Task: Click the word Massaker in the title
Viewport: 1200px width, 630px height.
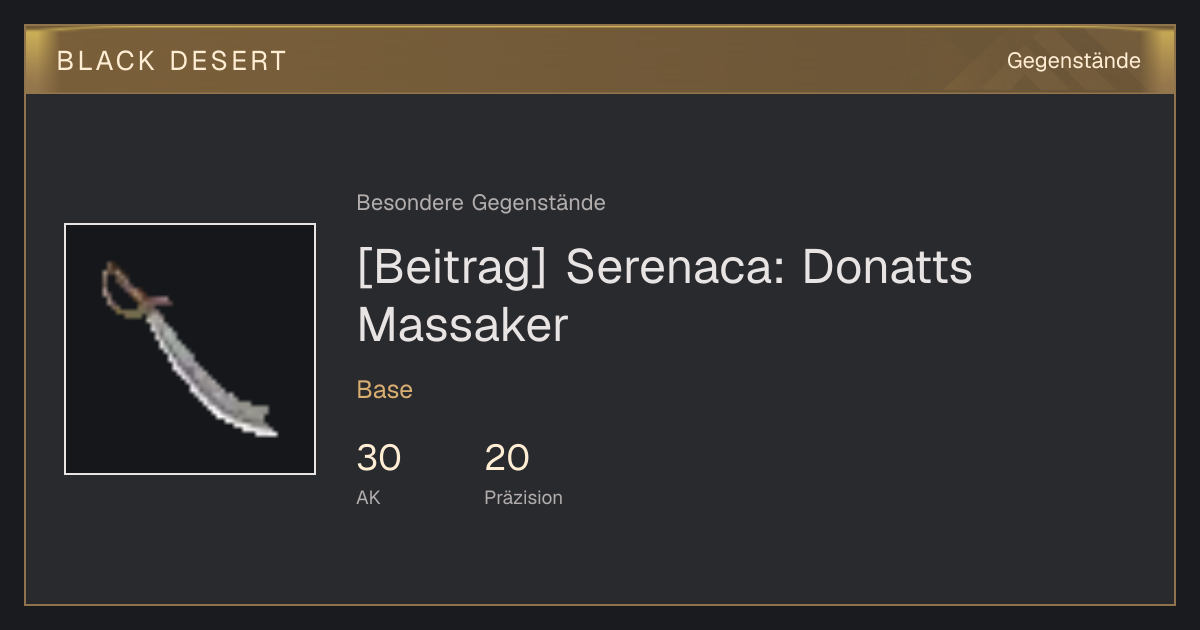Action: click(463, 325)
